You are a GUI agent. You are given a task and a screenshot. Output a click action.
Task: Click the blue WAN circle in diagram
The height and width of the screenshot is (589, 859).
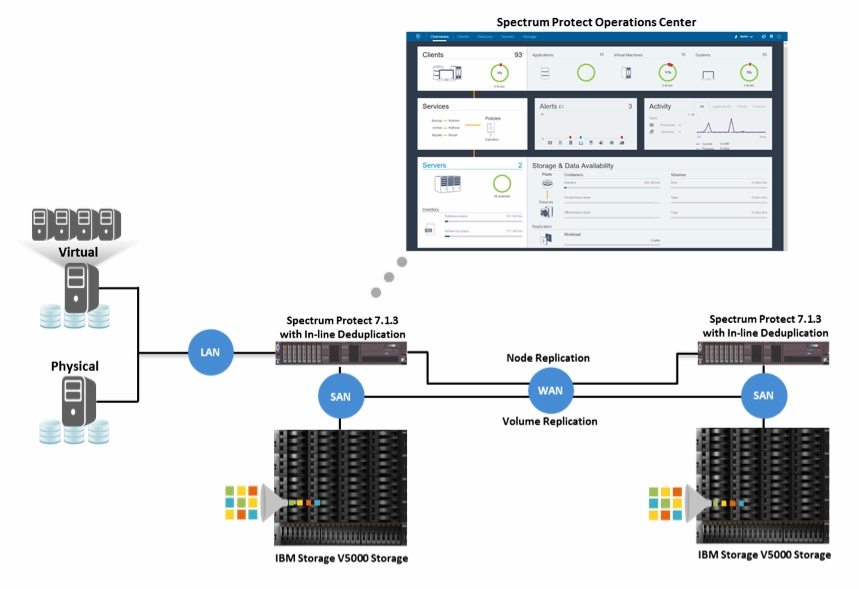[551, 390]
